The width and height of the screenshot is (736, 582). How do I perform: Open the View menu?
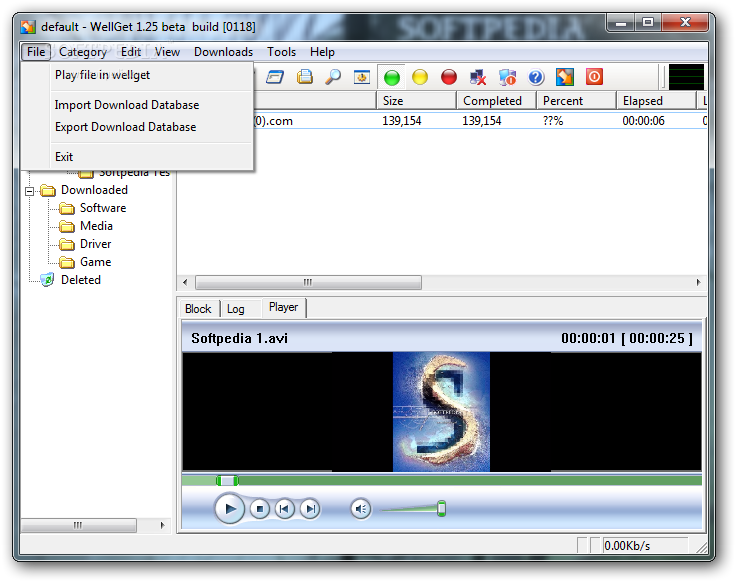click(x=167, y=52)
